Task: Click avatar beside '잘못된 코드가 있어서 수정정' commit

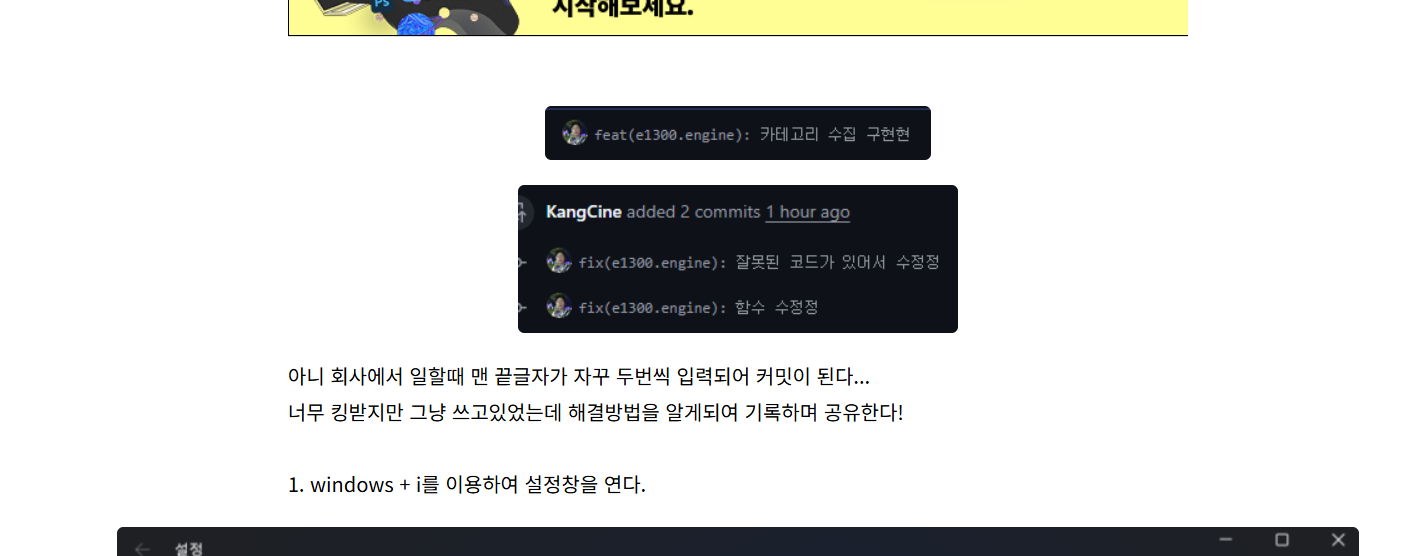Action: [559, 261]
